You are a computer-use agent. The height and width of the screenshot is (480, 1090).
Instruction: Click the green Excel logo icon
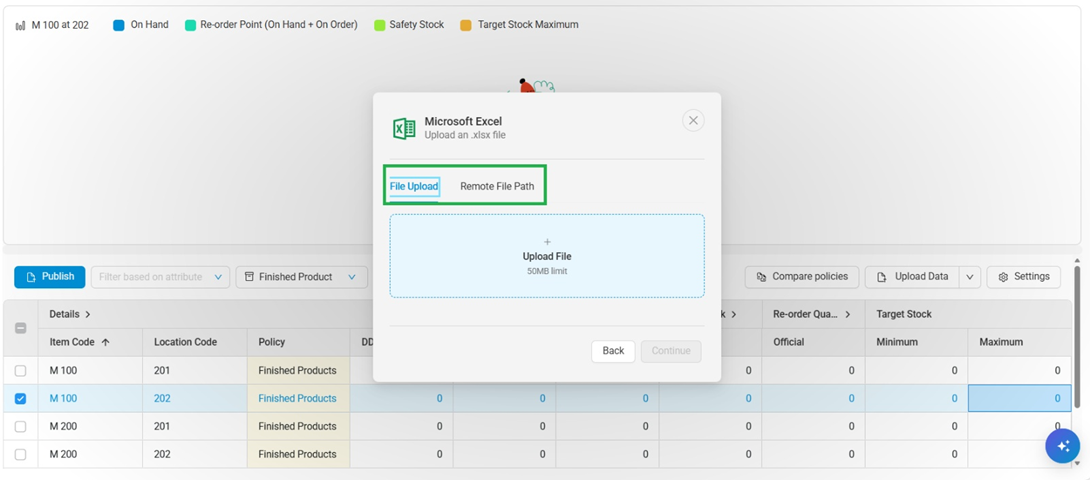404,128
